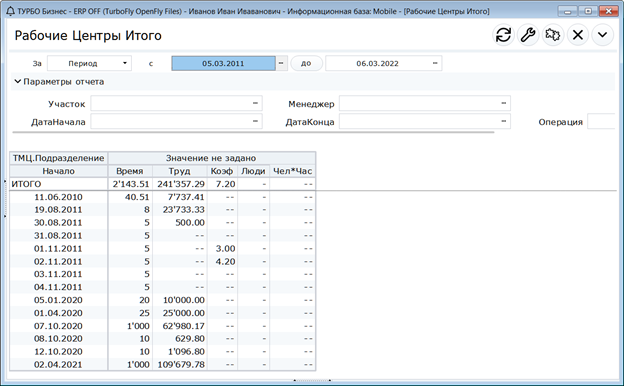Click the 'Значение не задано' header
The width and height of the screenshot is (624, 386).
(212, 158)
